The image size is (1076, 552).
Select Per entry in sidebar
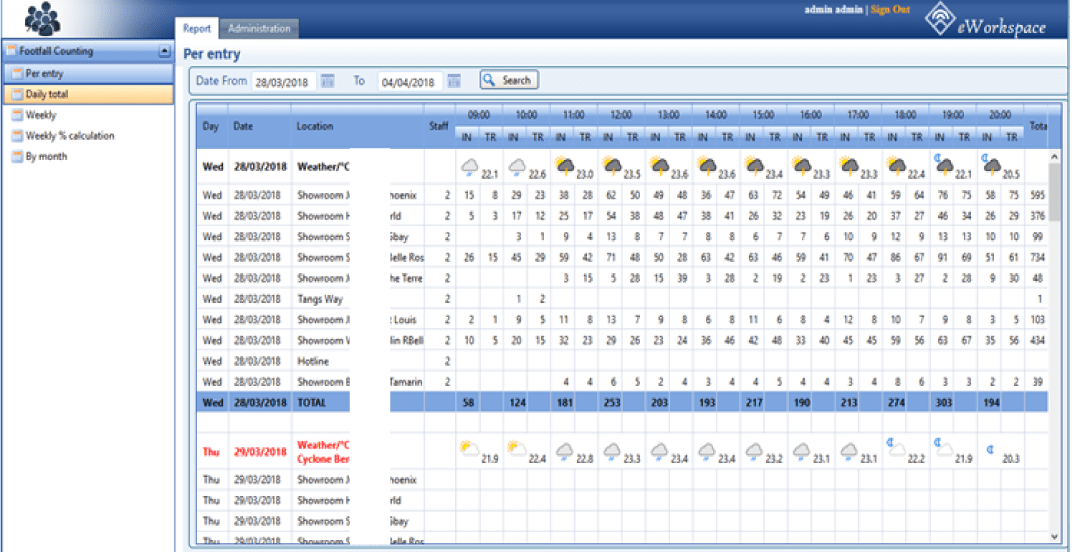89,73
